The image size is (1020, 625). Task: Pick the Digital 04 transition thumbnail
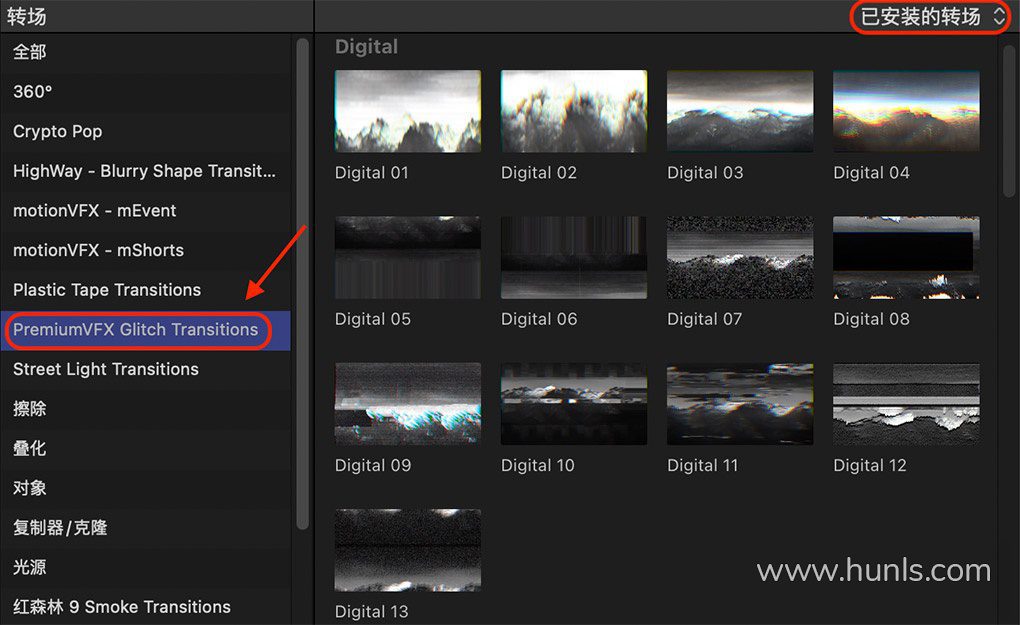click(906, 111)
